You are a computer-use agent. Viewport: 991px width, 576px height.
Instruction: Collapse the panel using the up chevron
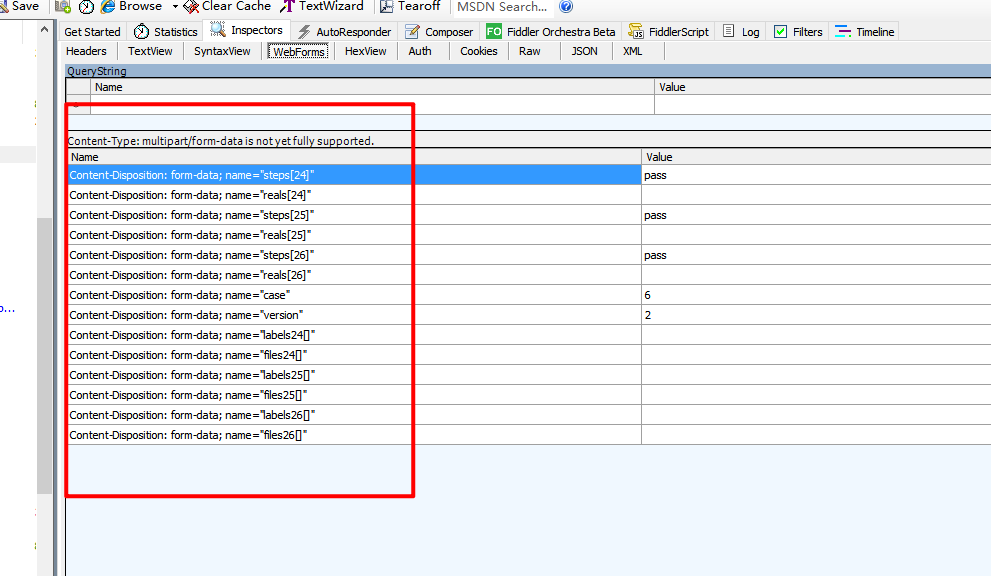(x=44, y=28)
